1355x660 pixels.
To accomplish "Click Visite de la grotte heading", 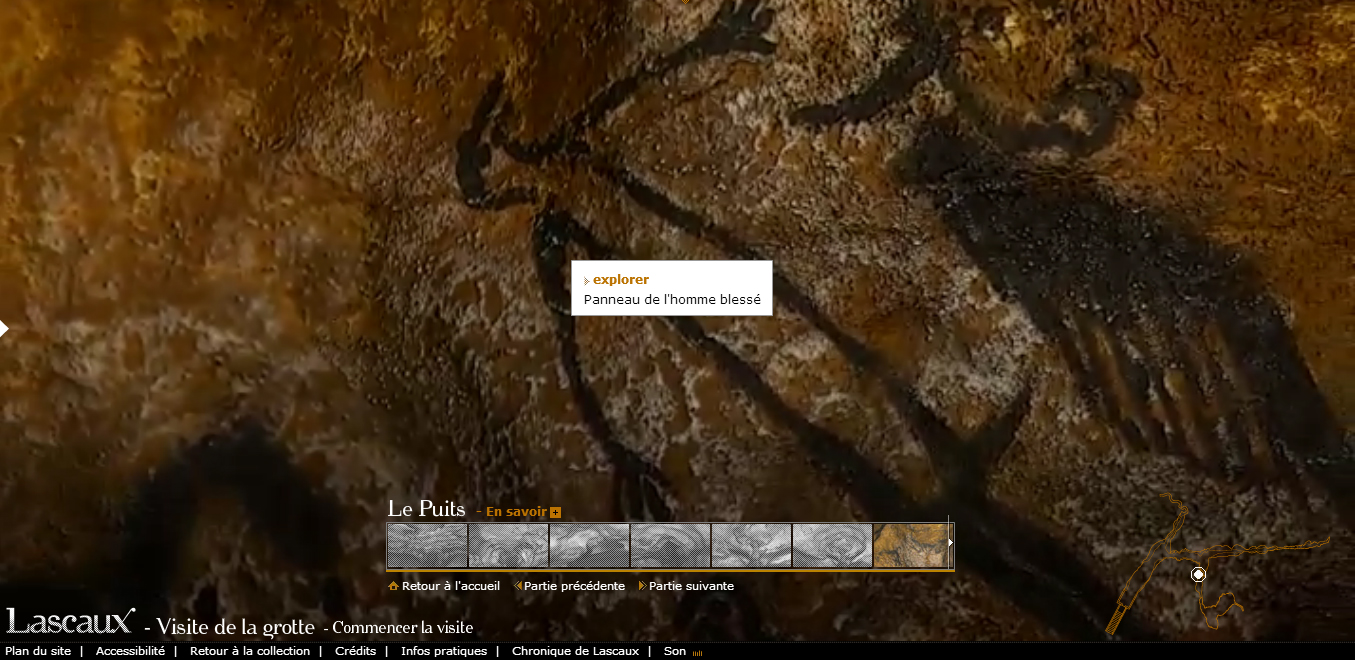I will point(236,627).
